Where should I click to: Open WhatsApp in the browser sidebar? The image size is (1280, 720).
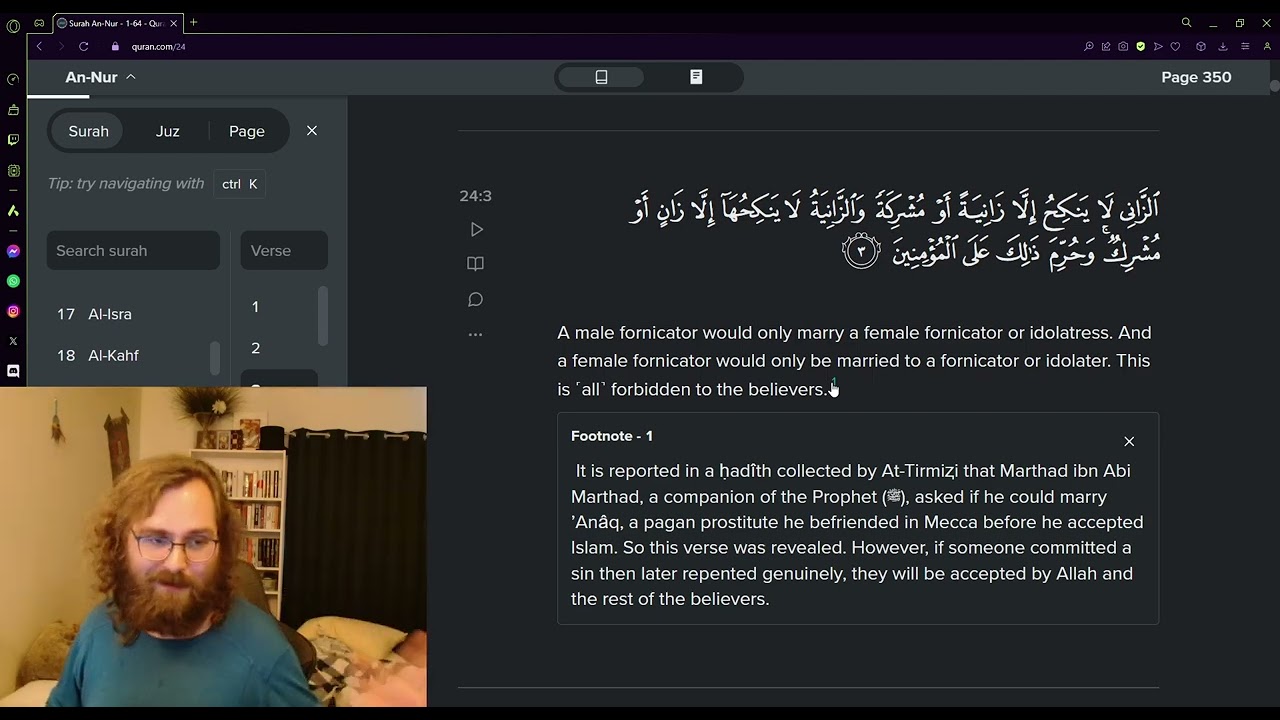tap(13, 282)
